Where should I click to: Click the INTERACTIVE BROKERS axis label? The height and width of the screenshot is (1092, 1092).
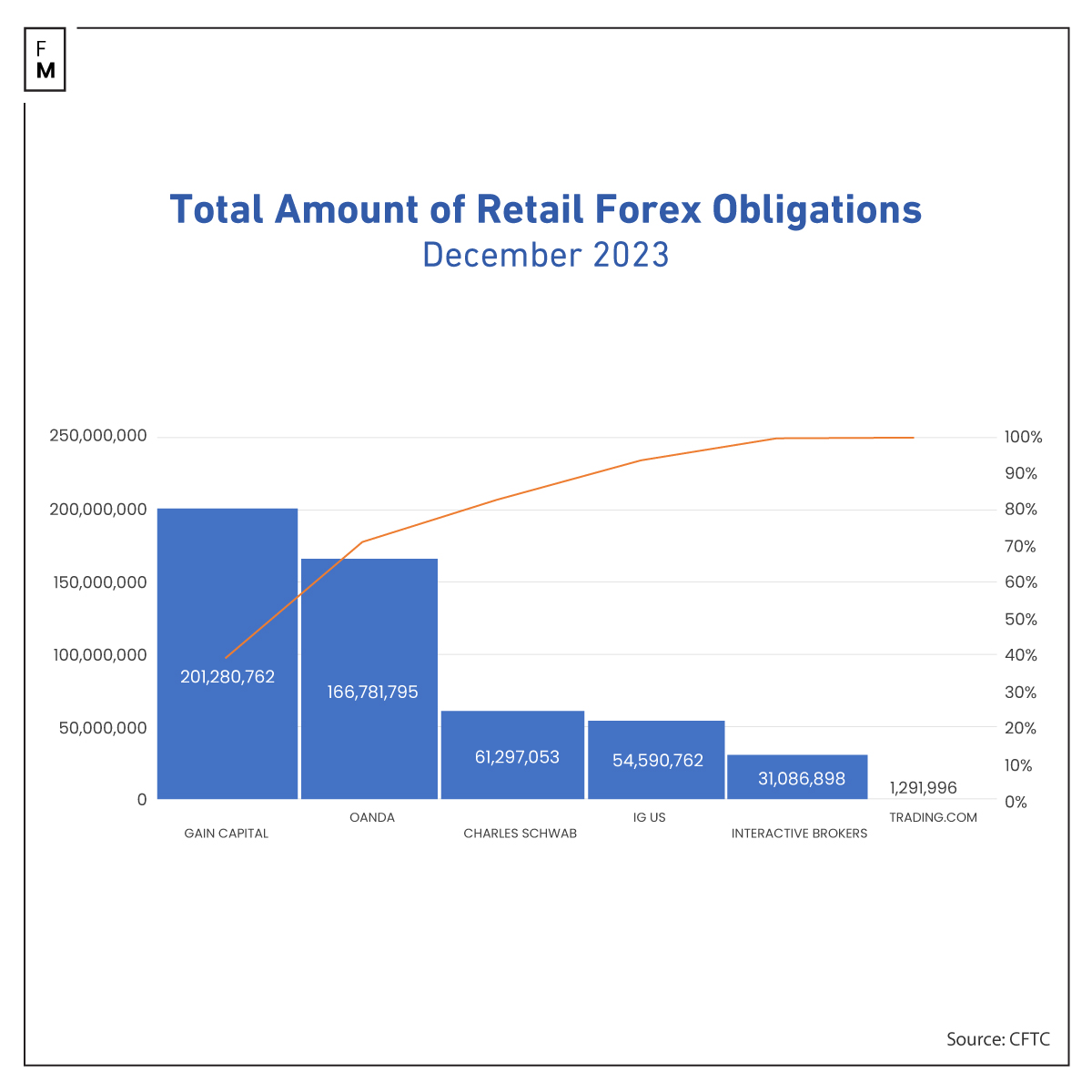[799, 834]
